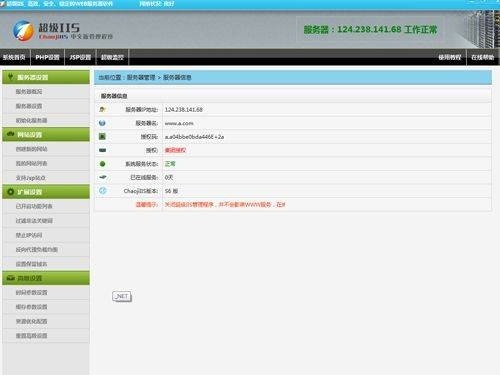Click the .NET badge icon
The height and width of the screenshot is (375, 500).
(x=122, y=296)
